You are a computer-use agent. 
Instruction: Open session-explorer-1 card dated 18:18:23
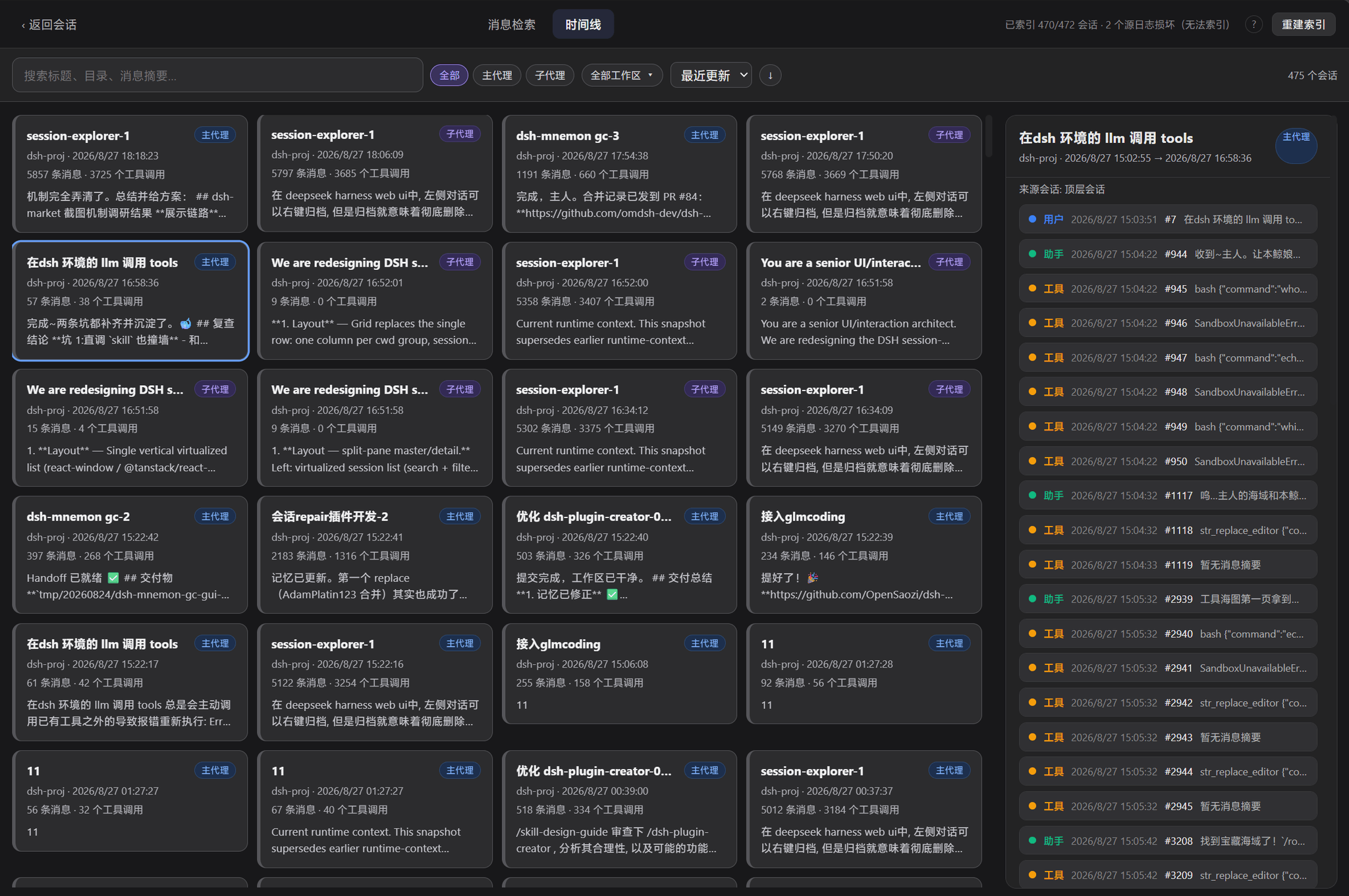pos(130,174)
